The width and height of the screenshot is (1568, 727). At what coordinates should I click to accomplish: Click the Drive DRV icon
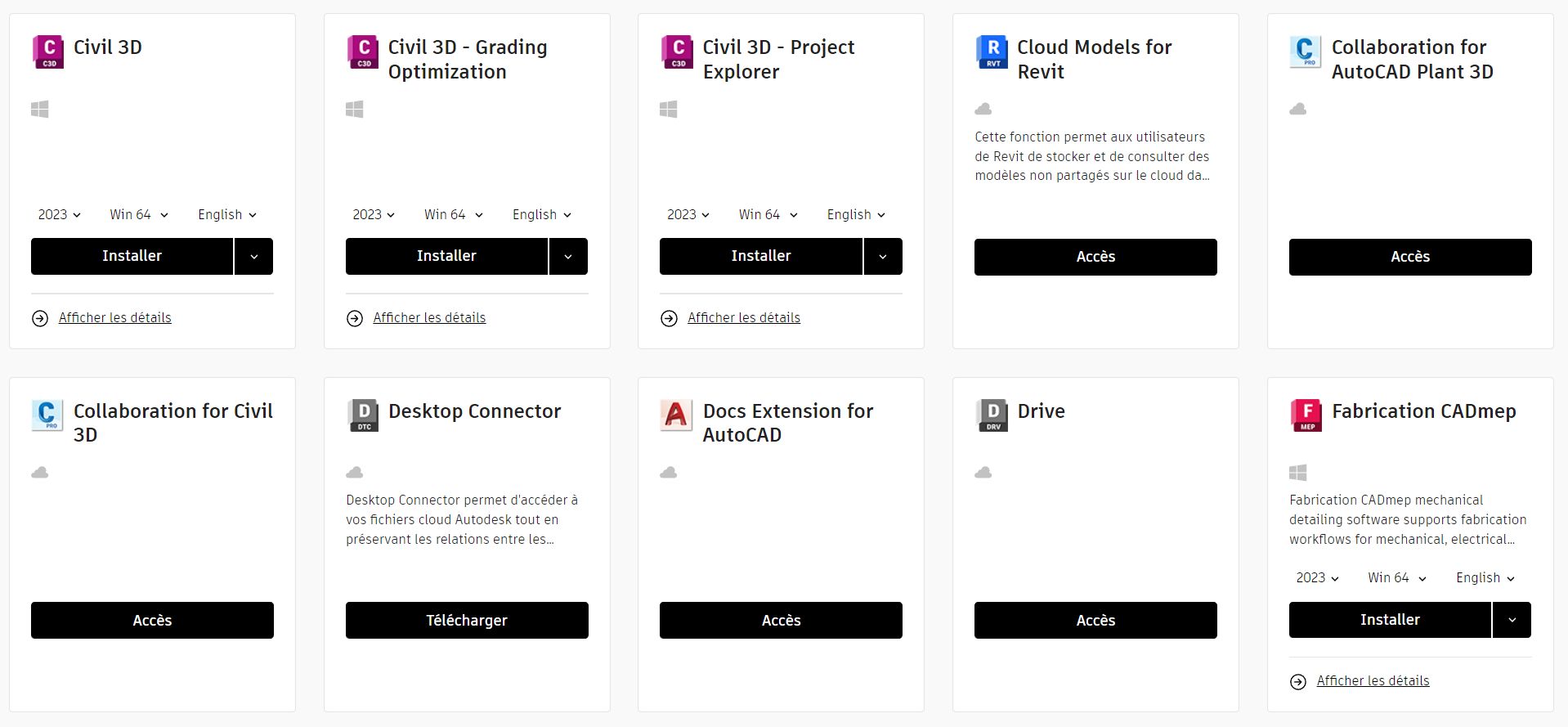click(x=991, y=415)
